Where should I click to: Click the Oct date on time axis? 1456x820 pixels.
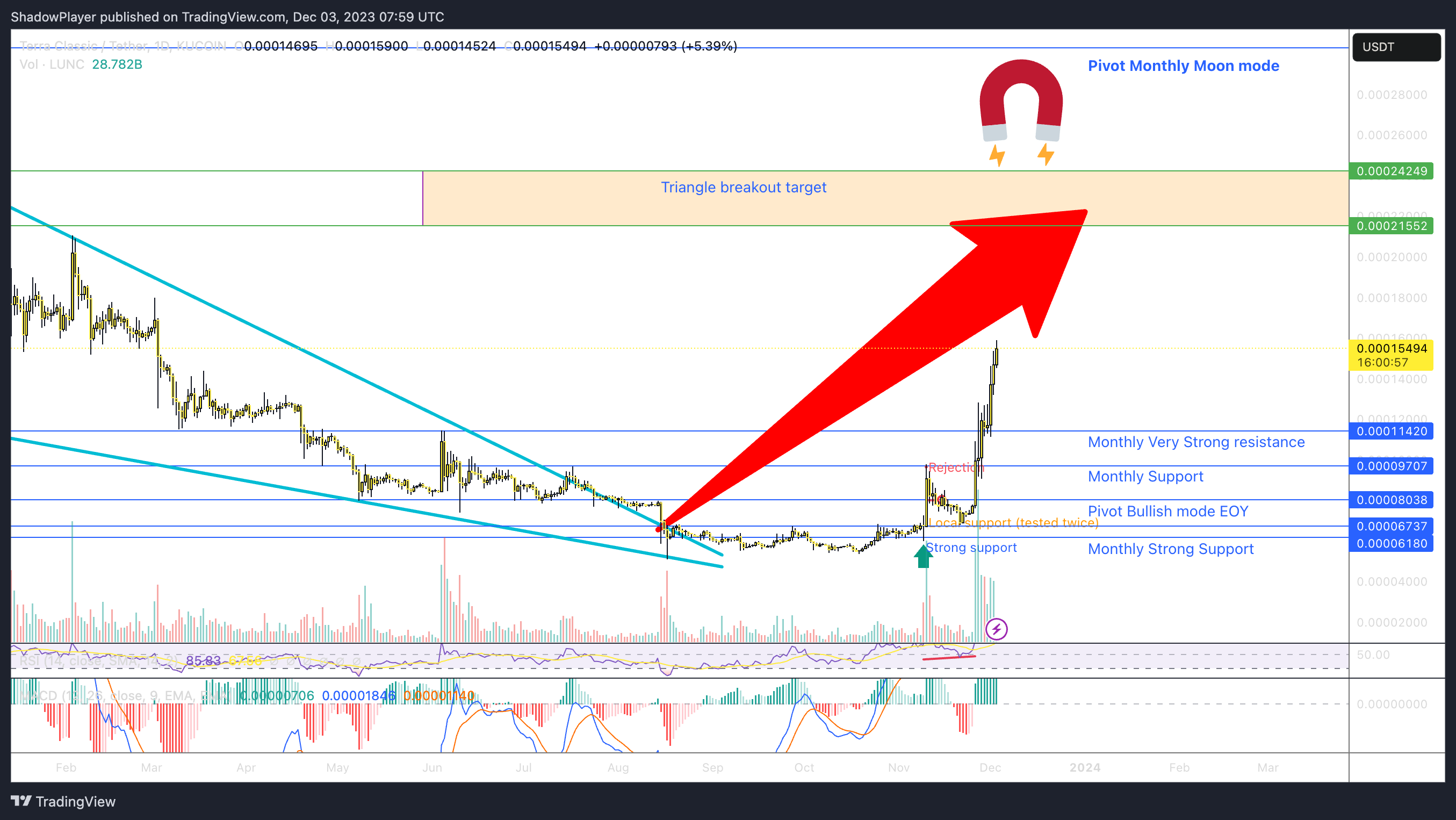coord(804,767)
